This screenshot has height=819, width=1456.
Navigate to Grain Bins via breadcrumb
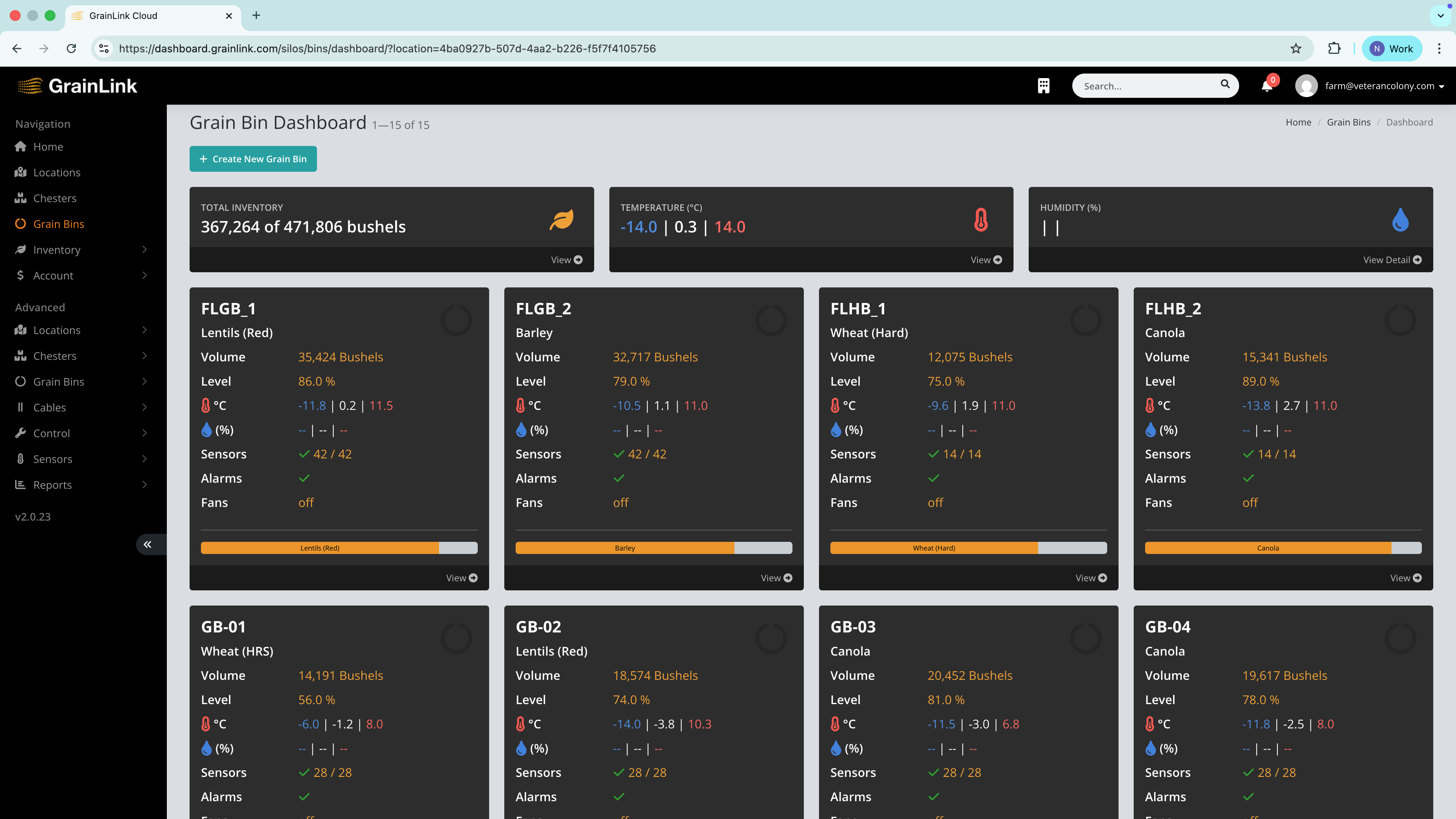pos(1349,122)
